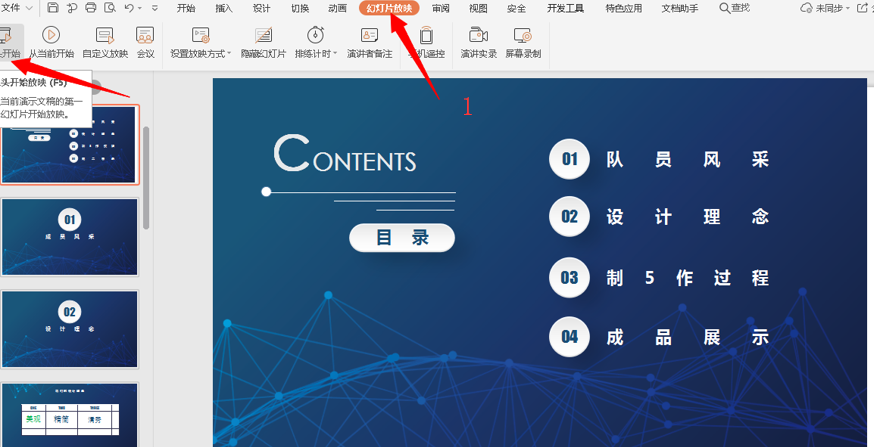Viewport: 874px width, 447px height.
Task: Select the 设计理念 text on slide
Action: 687,217
